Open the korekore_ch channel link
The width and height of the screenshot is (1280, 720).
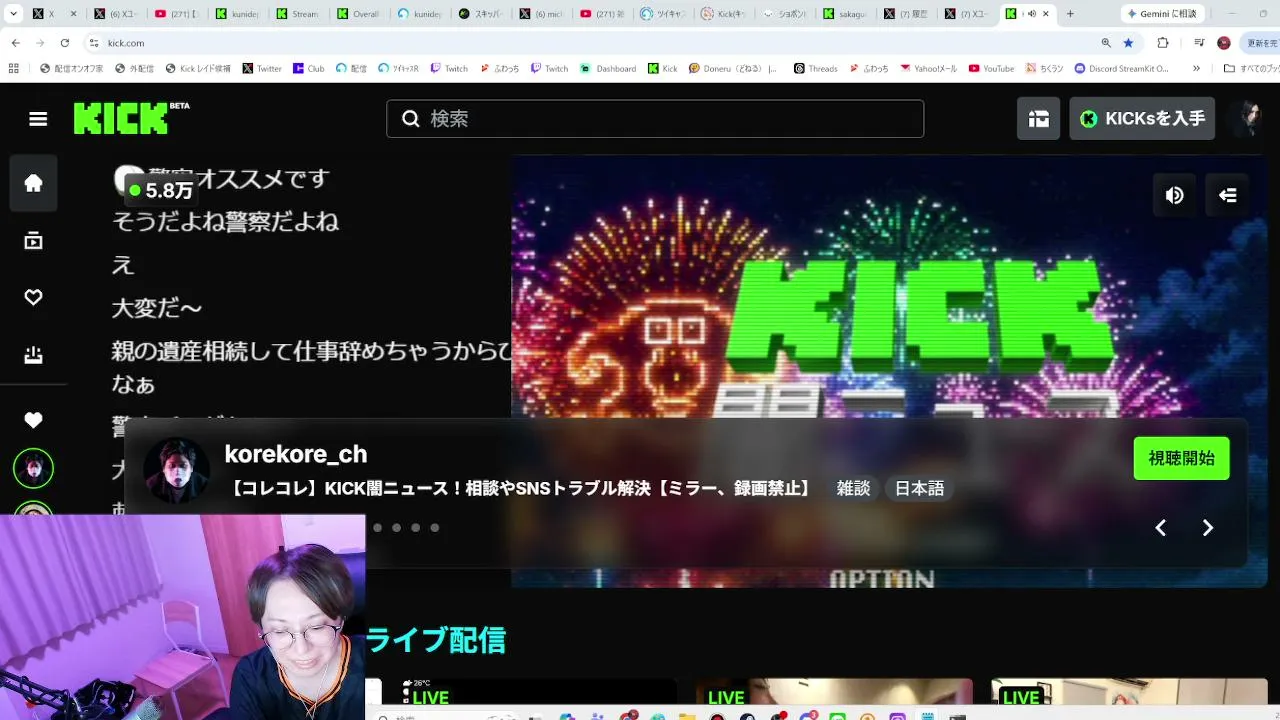pyautogui.click(x=296, y=454)
